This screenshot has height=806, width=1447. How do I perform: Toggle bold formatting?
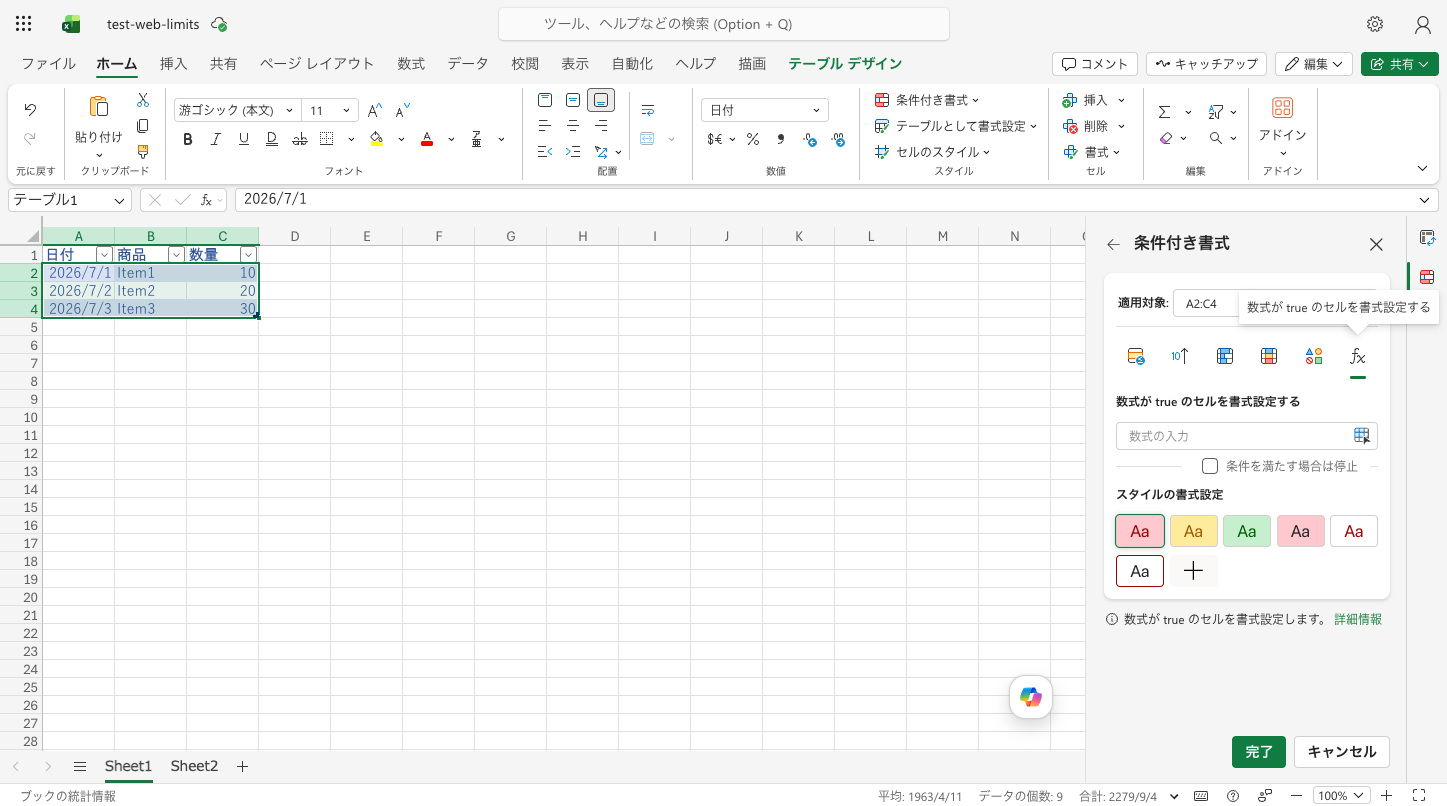click(x=187, y=139)
